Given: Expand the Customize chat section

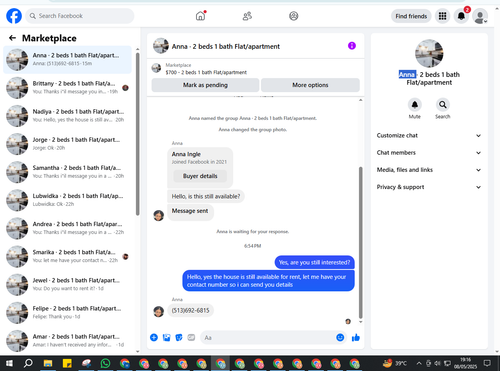Looking at the screenshot, I should (x=429, y=135).
